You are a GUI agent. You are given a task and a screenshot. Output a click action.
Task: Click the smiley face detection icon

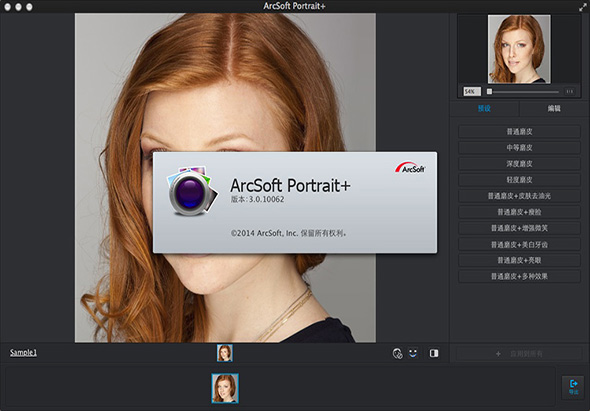coord(413,353)
